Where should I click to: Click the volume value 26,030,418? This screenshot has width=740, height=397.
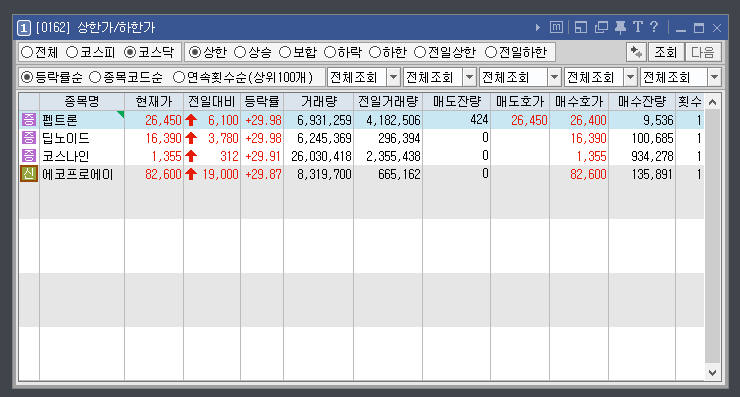pyautogui.click(x=321, y=156)
